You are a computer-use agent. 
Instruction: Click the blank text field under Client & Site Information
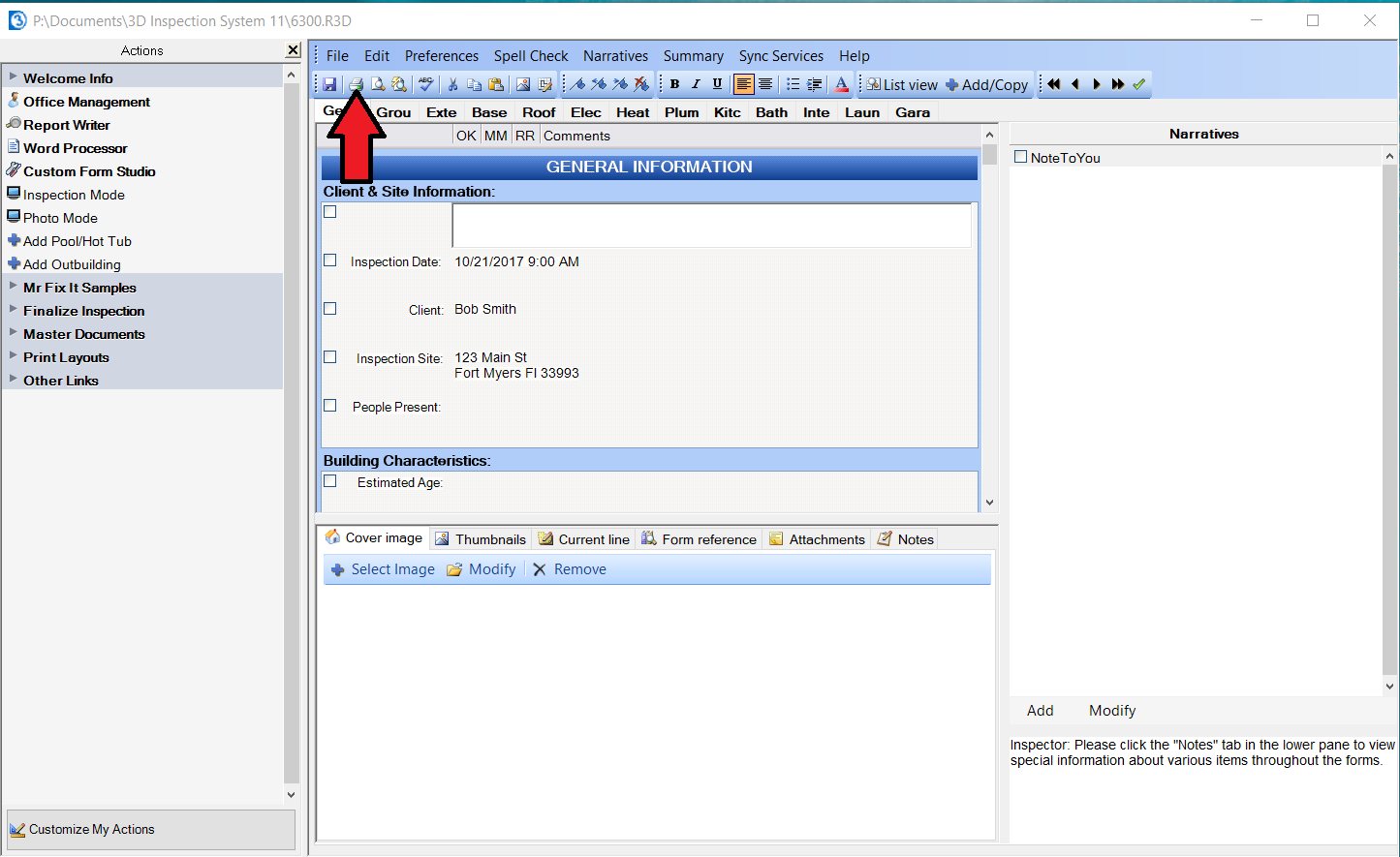click(712, 226)
